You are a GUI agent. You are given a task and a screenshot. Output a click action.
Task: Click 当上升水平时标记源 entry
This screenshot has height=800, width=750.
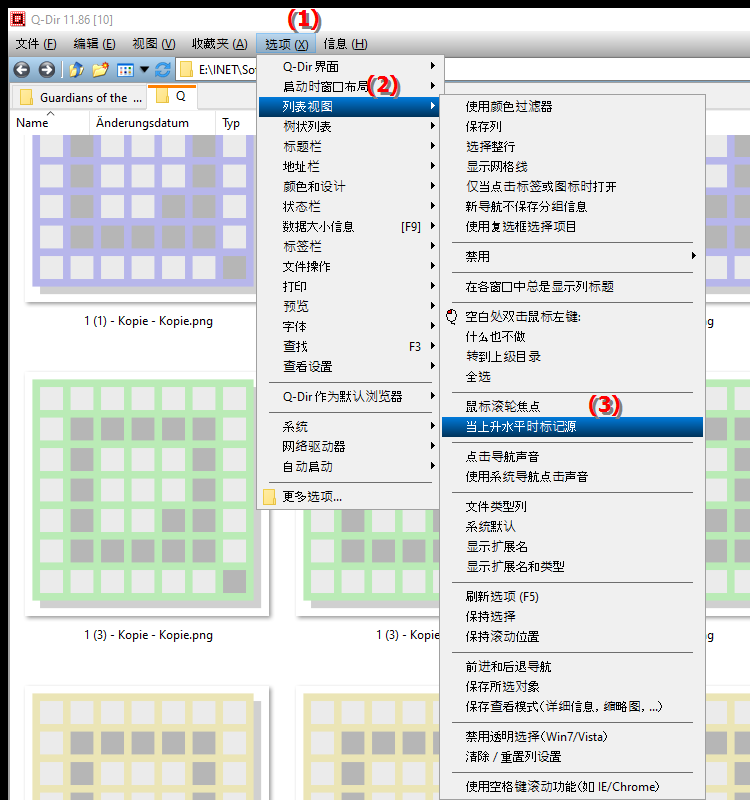572,427
